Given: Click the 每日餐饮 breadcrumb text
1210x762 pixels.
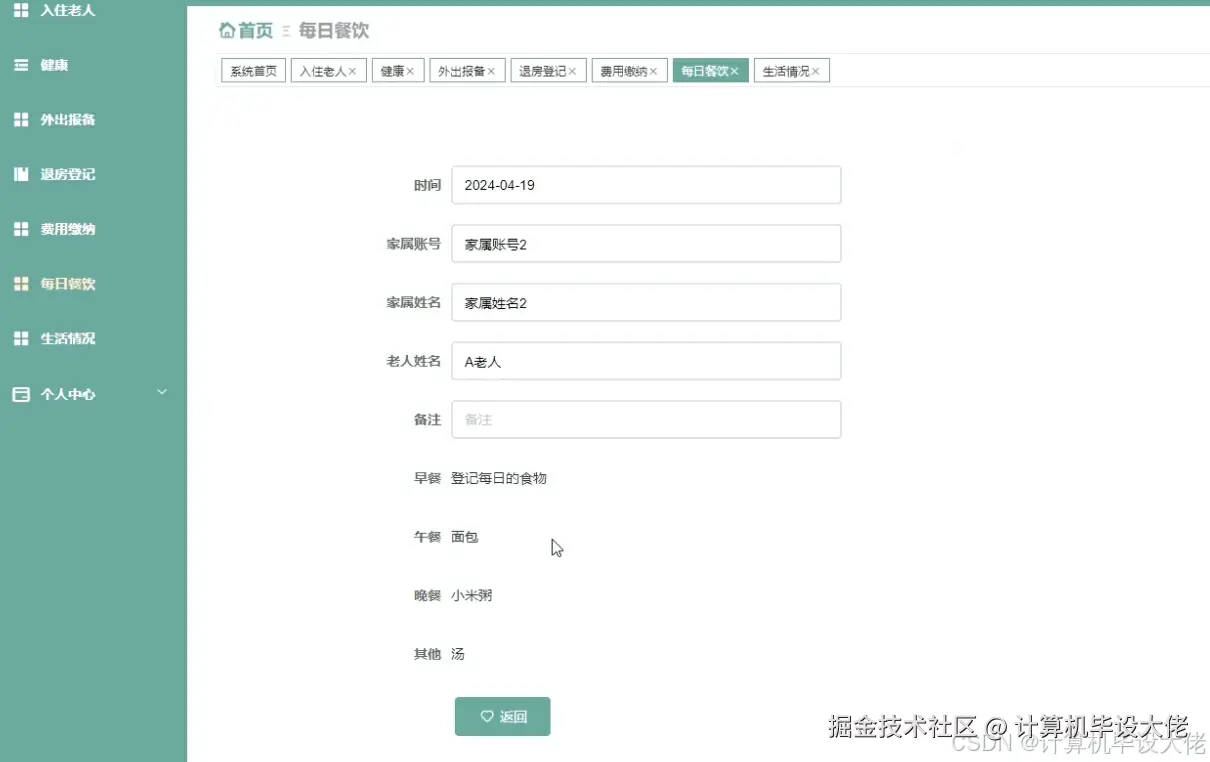Looking at the screenshot, I should [334, 30].
